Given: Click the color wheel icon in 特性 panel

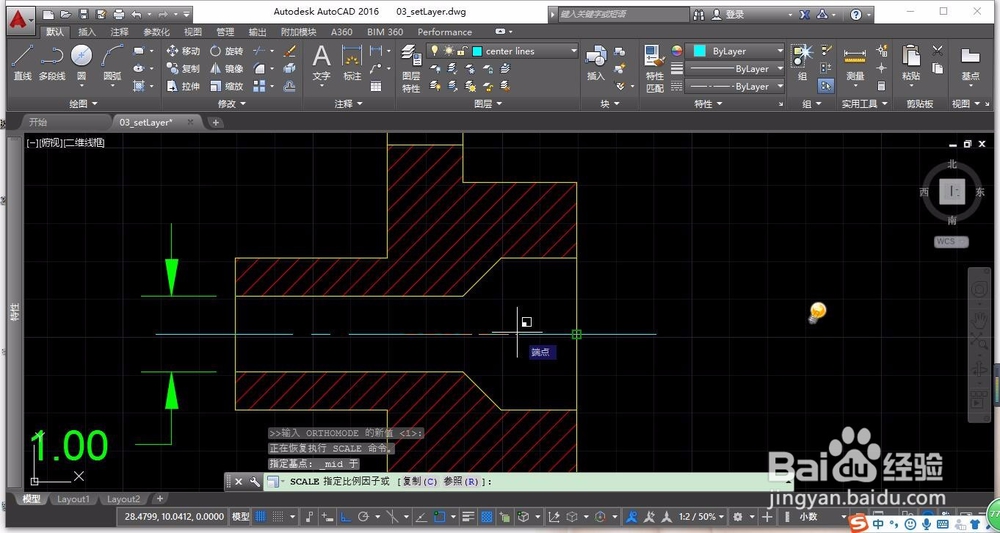Looking at the screenshot, I should 677,51.
